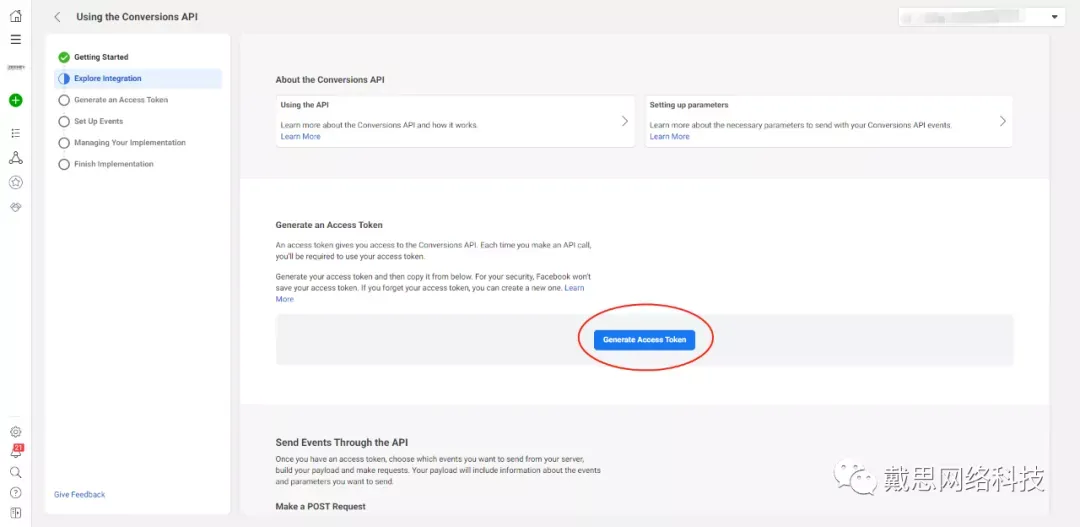Screen dimensions: 1080x527
Task: Open the settings gear icon
Action: pos(15,432)
